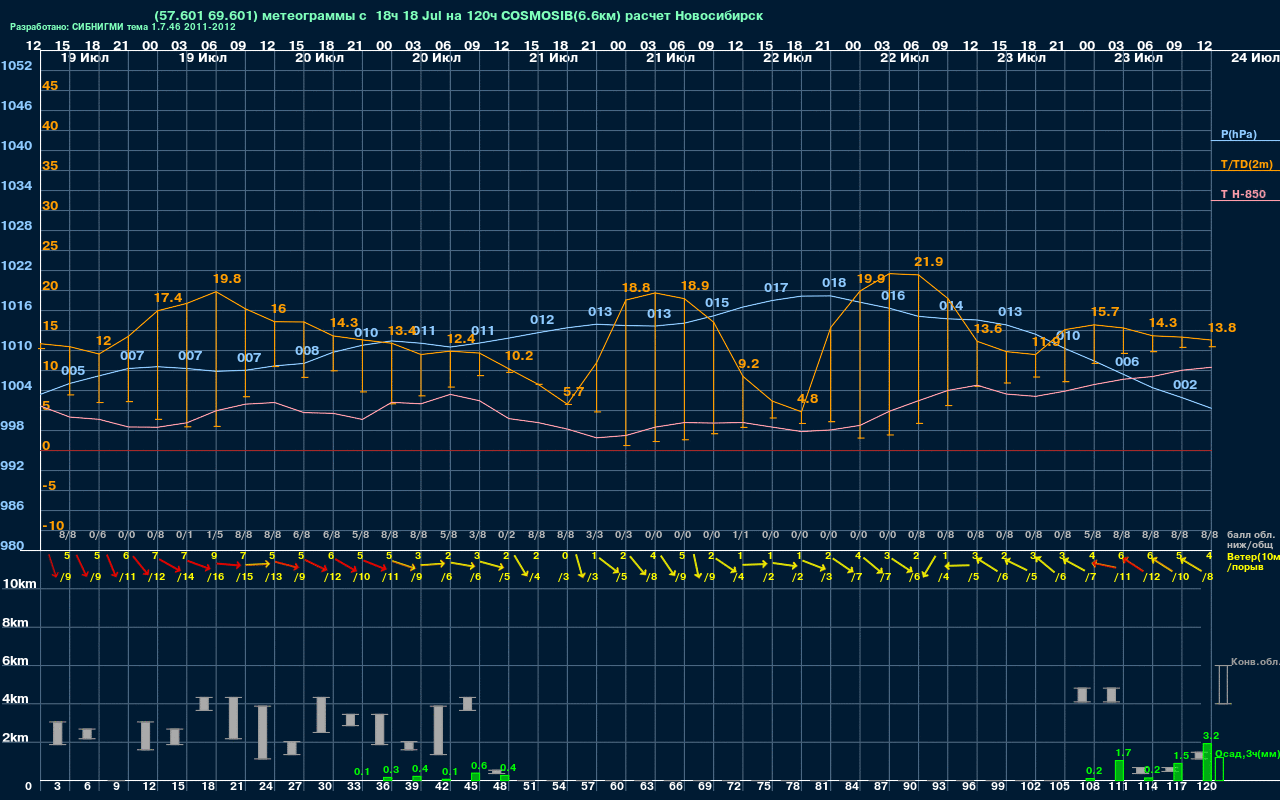The height and width of the screenshot is (800, 1280).
Task: Click the meteogram title mentioning COSMOSIB
Action: pos(458,16)
